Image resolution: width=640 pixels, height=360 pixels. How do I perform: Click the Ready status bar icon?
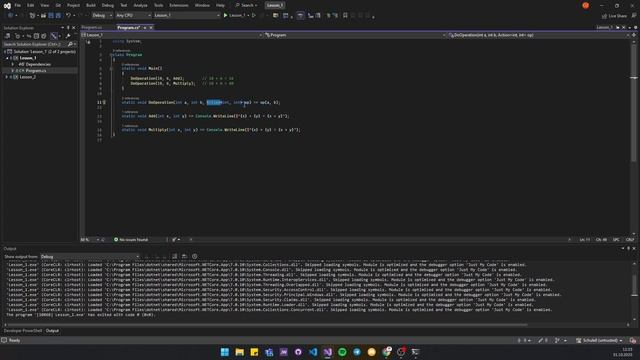pos(4,340)
